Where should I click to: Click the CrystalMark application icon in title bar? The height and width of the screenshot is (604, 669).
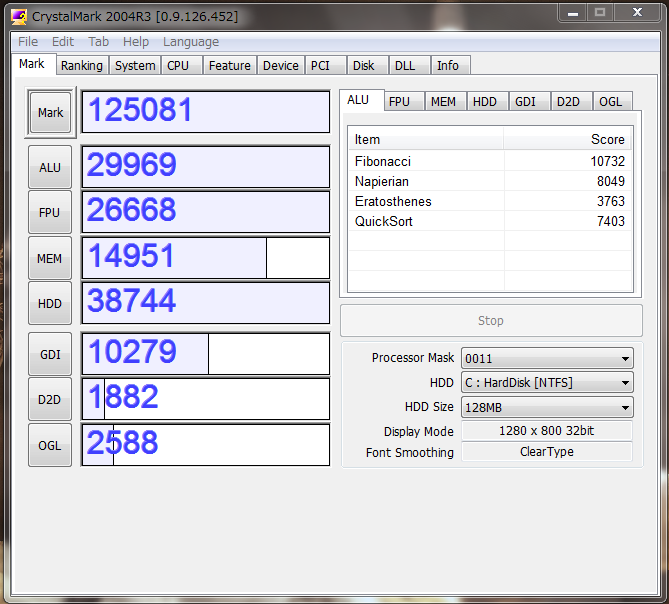[x=19, y=17]
